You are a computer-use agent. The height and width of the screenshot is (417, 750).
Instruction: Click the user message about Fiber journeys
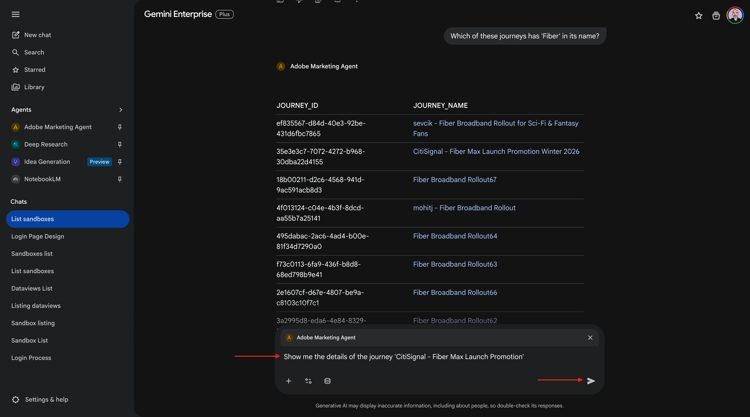tap(525, 36)
